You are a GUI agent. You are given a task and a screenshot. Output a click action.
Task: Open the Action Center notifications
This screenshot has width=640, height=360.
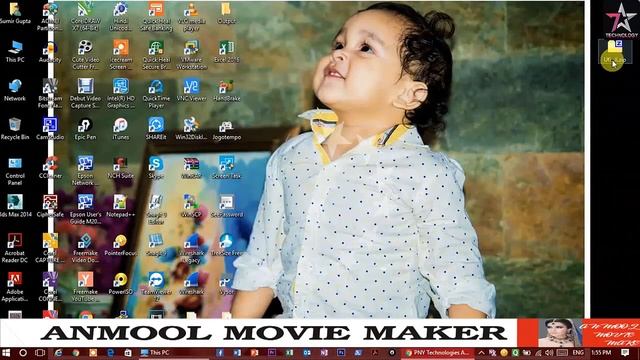[625, 353]
